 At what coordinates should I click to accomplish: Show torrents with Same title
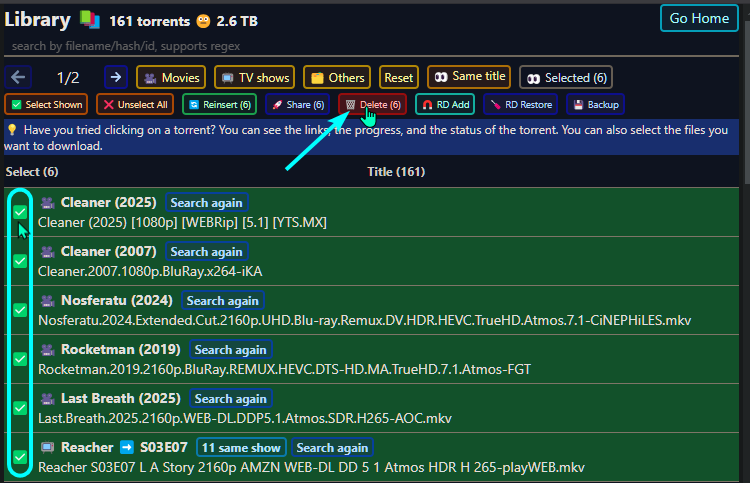469,77
